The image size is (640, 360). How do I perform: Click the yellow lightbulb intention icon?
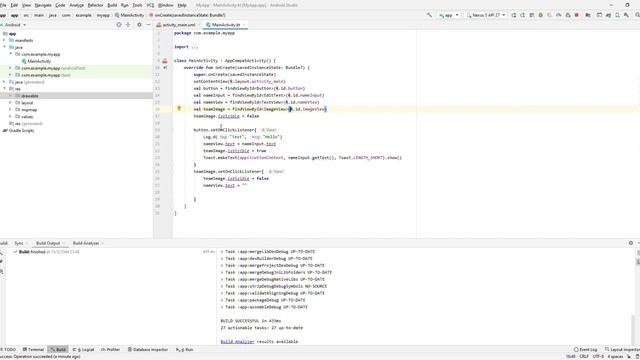(179, 109)
